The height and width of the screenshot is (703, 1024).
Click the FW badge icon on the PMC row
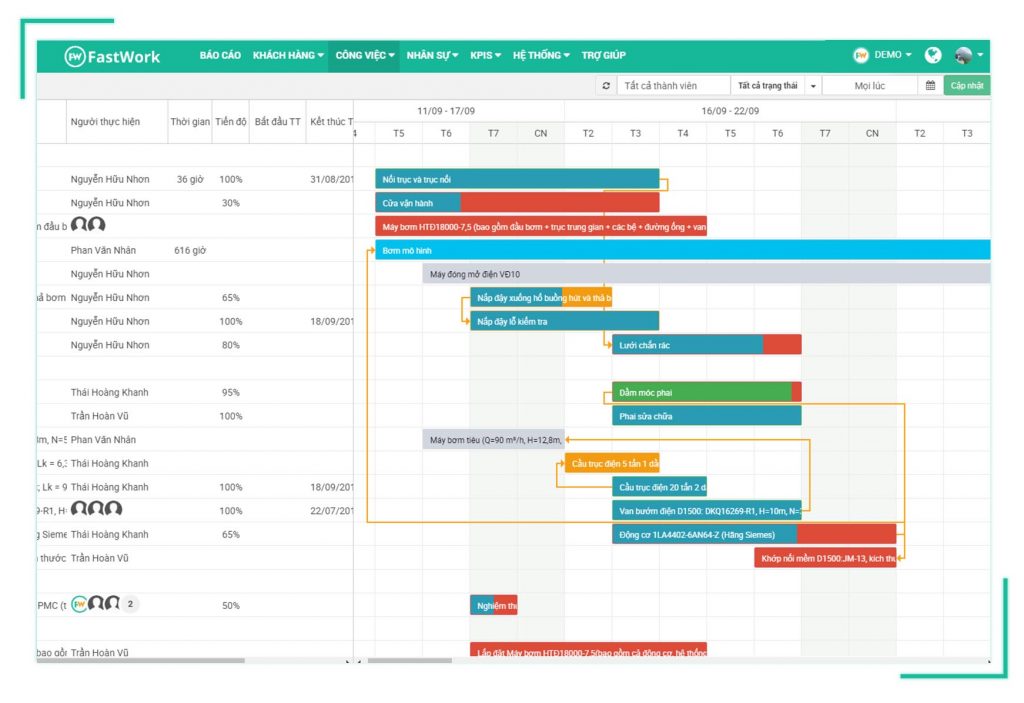(78, 605)
